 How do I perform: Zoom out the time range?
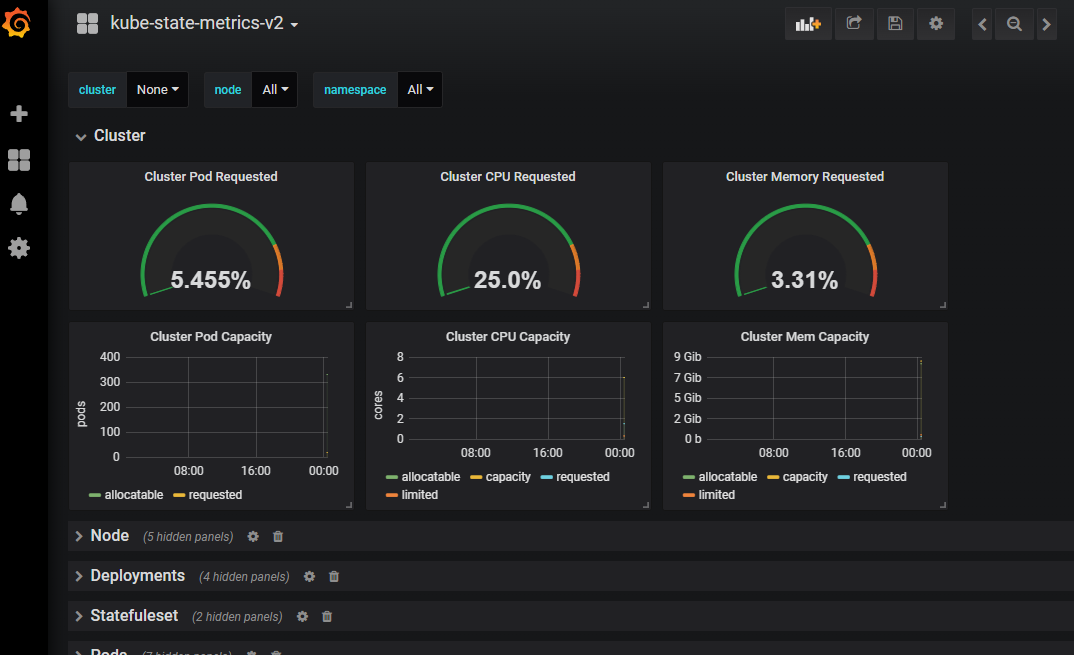pyautogui.click(x=1014, y=24)
